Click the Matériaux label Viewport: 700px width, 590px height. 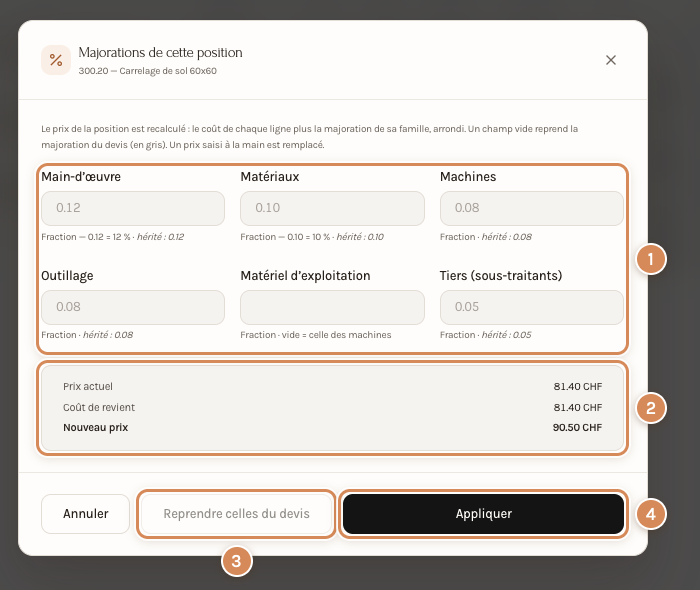click(x=270, y=177)
